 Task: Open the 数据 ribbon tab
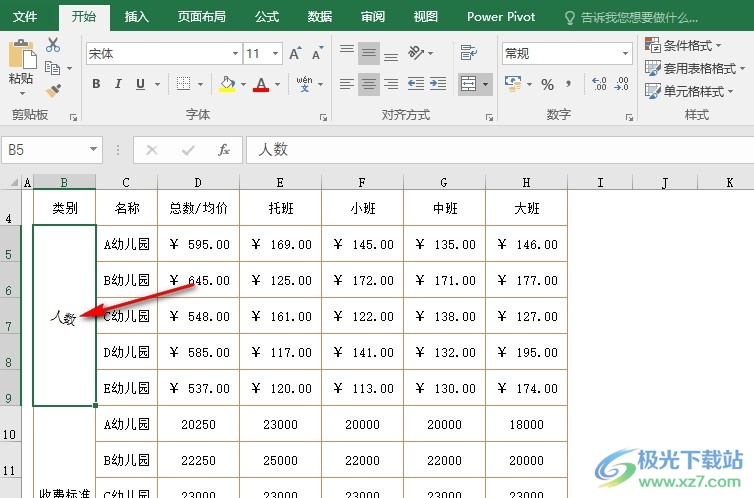(x=320, y=17)
